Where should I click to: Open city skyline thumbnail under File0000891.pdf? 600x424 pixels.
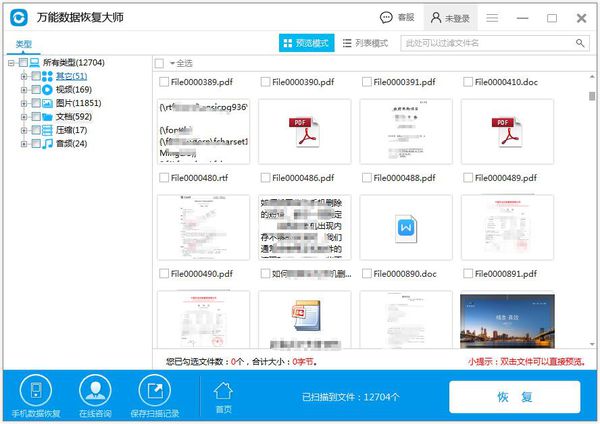tap(507, 321)
